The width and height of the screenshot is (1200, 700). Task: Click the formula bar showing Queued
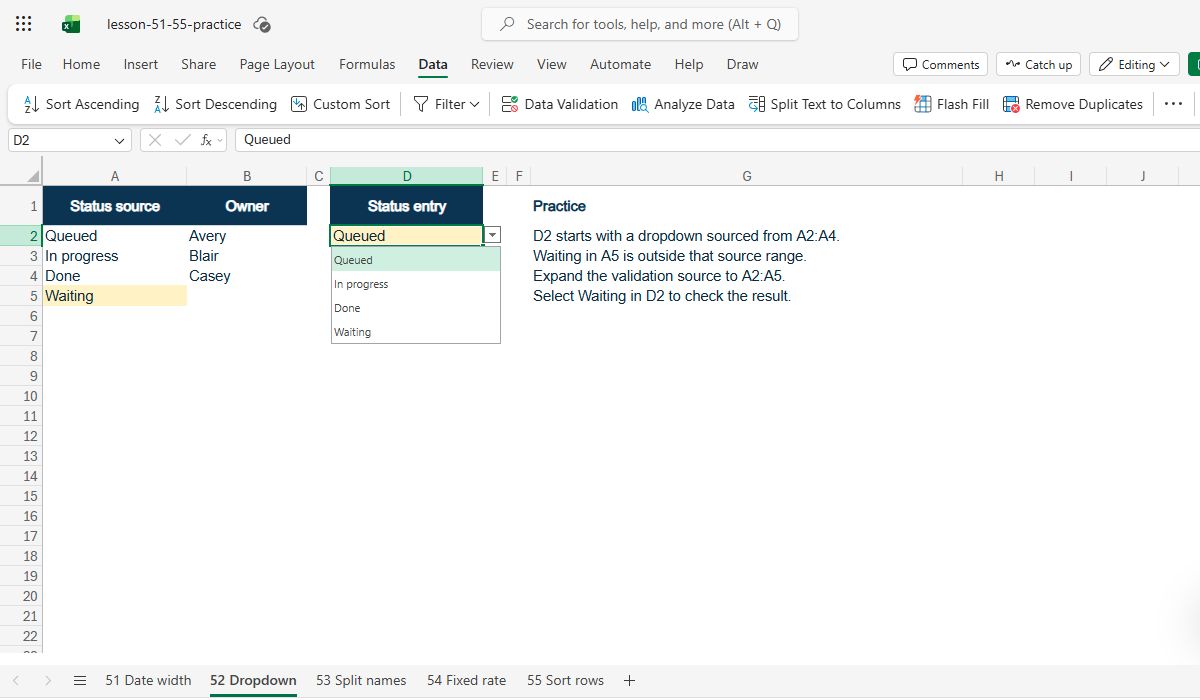[x=716, y=140]
